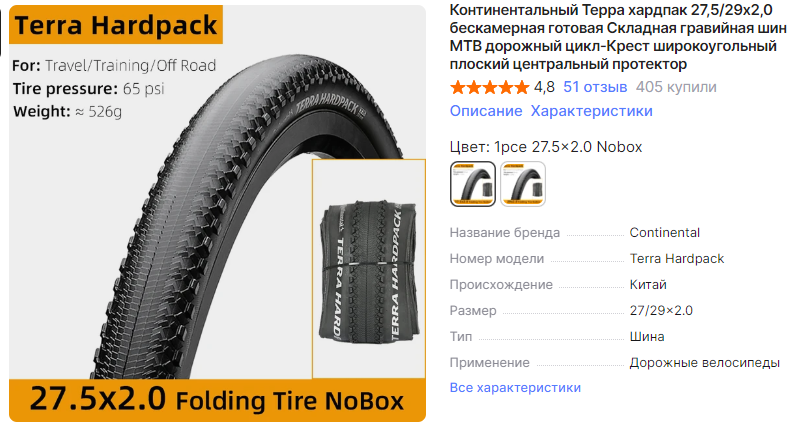
Task: Click the Continental brand name value
Action: [x=665, y=232]
